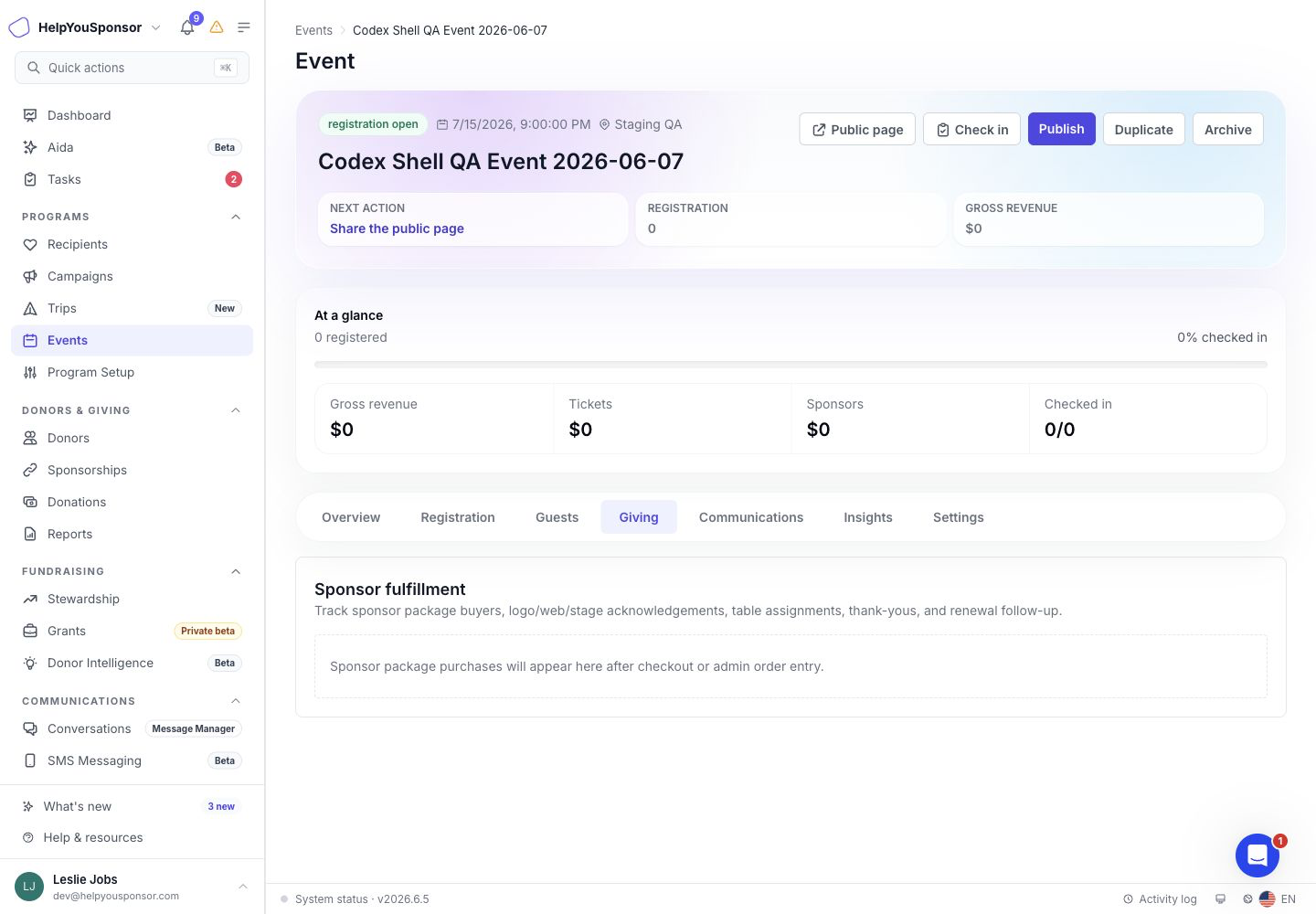
Task: Collapse the COMMUNICATIONS sidebar section
Action: 236,701
